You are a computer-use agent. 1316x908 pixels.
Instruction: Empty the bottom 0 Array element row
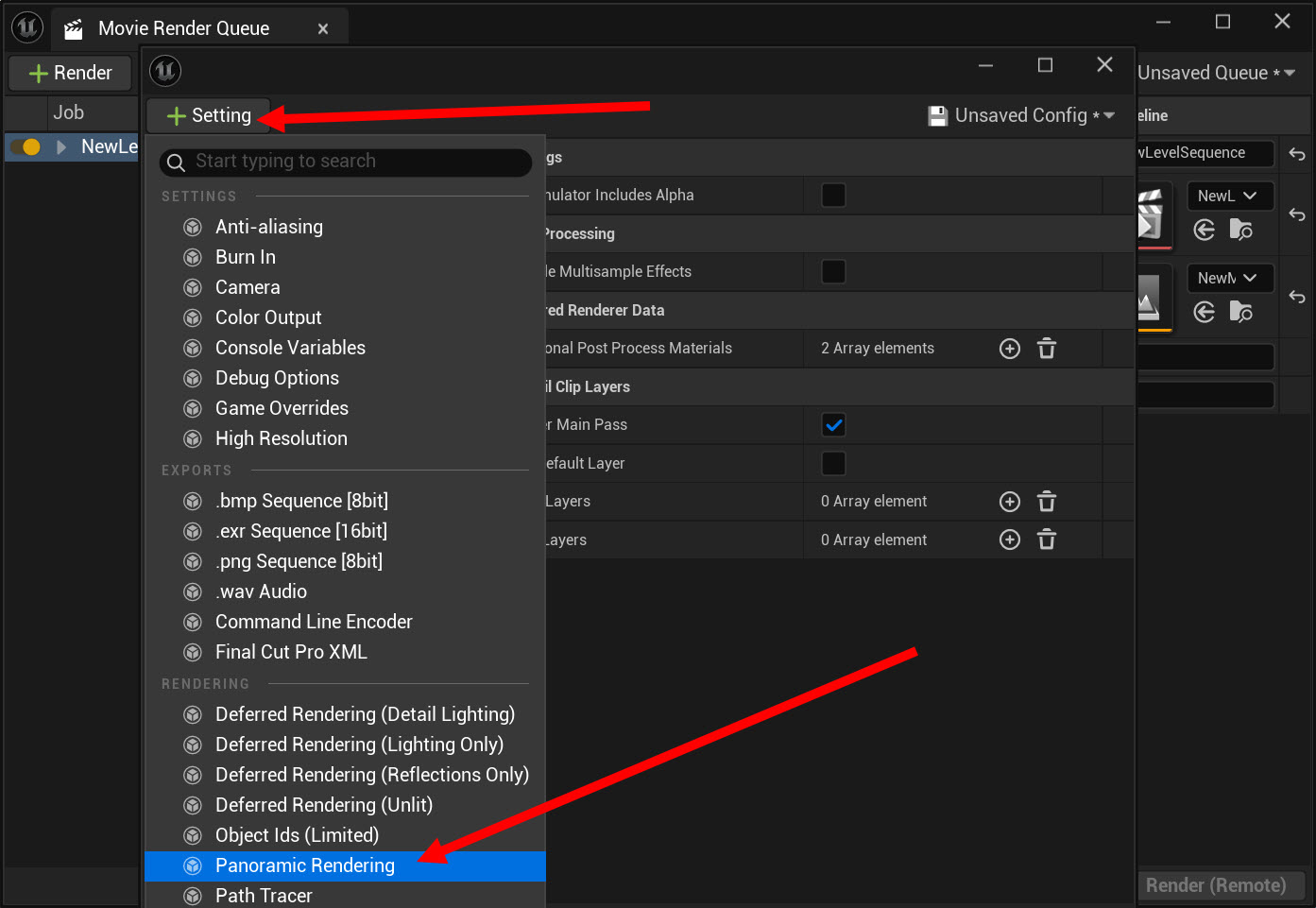click(x=1047, y=540)
